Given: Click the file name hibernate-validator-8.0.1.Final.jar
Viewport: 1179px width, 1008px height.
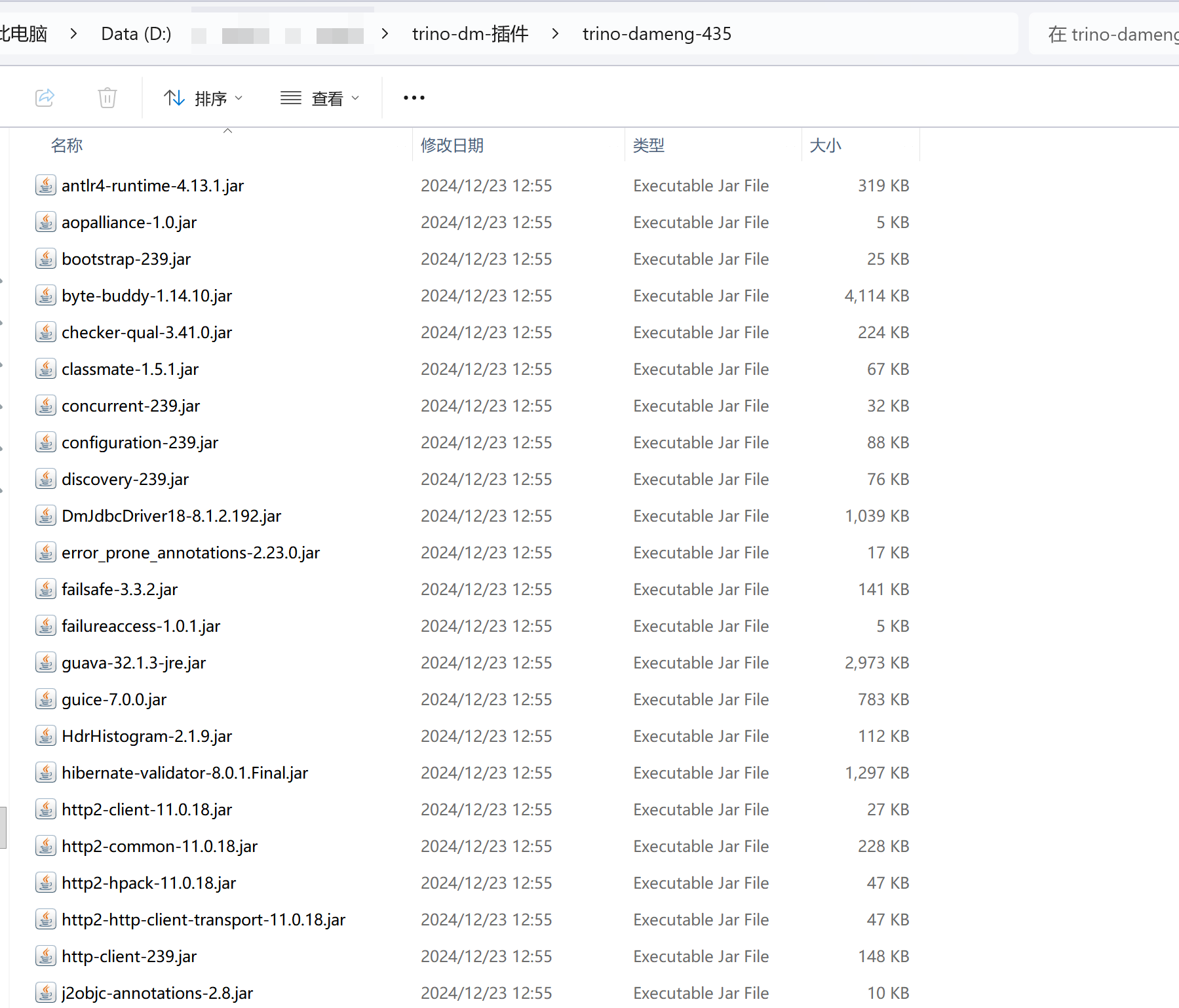Looking at the screenshot, I should coord(185,773).
